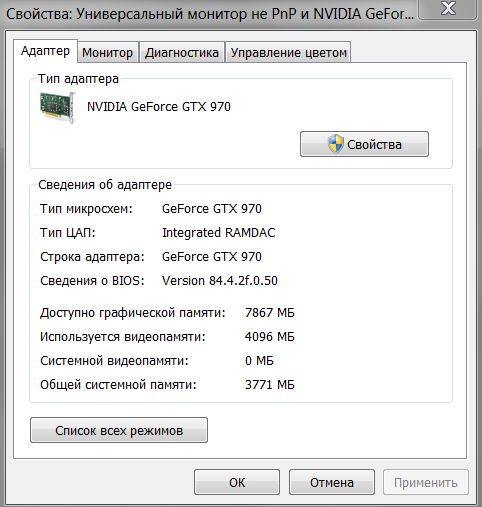Click the disabled Применить button
The height and width of the screenshot is (507, 482).
coord(426,482)
